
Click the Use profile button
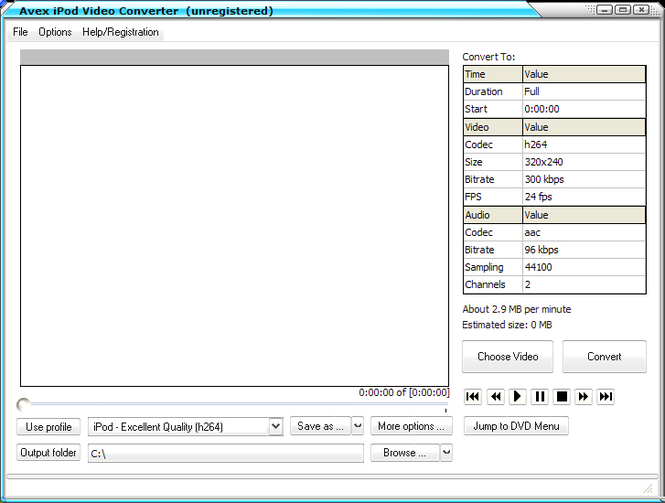coord(48,427)
